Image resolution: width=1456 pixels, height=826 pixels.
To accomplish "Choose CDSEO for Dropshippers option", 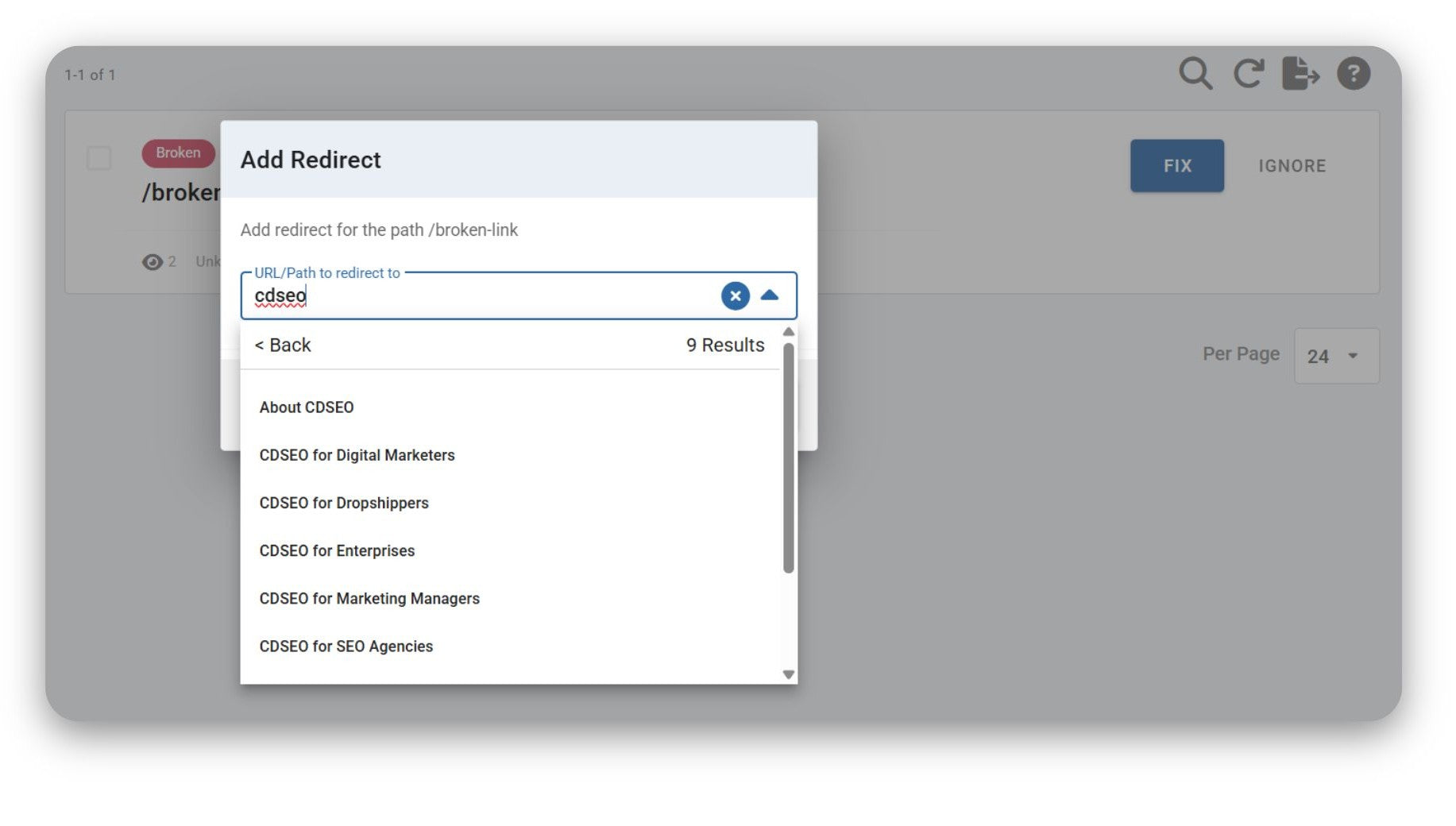I will [x=344, y=503].
